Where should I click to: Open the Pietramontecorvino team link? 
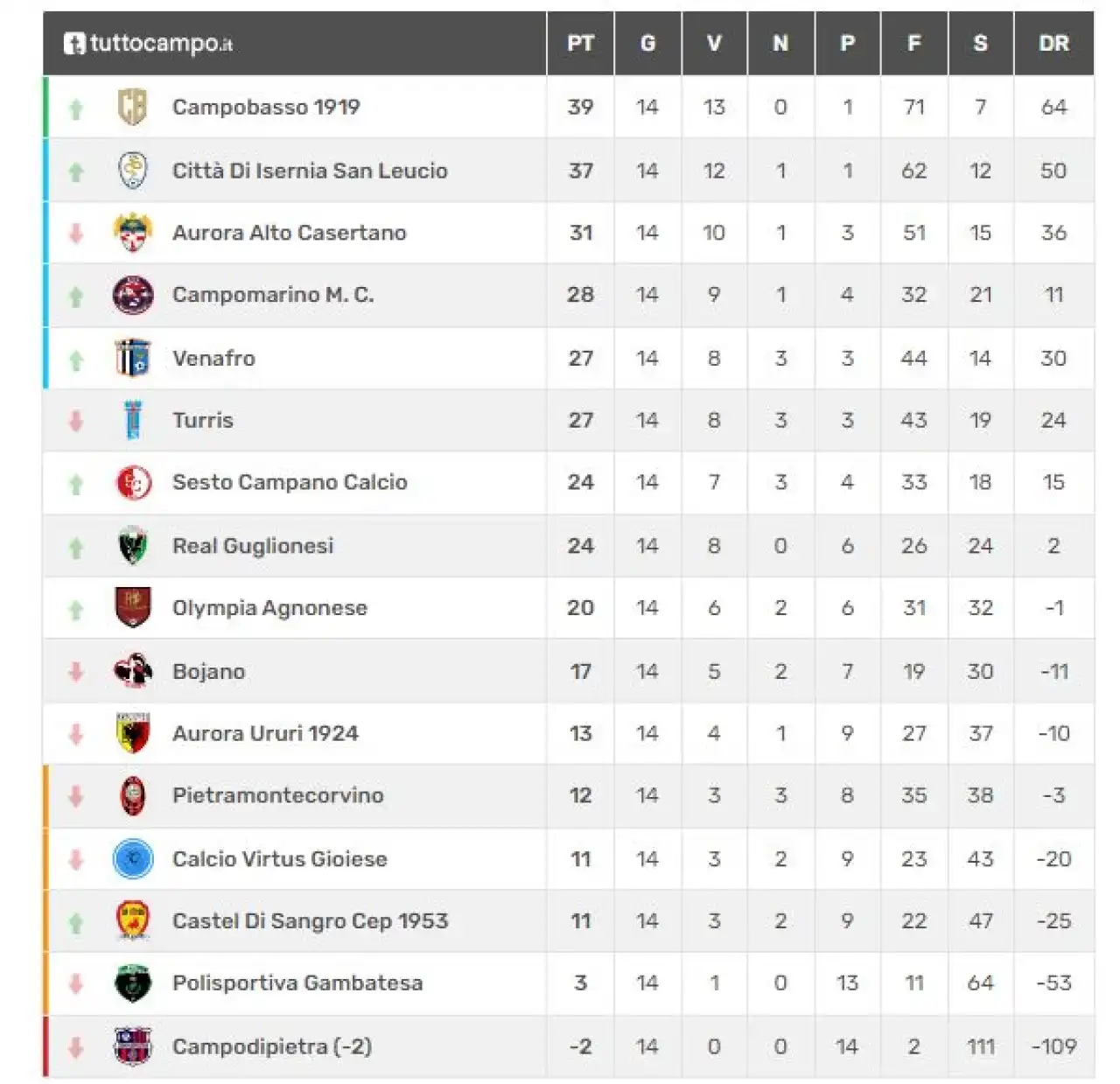tap(277, 795)
